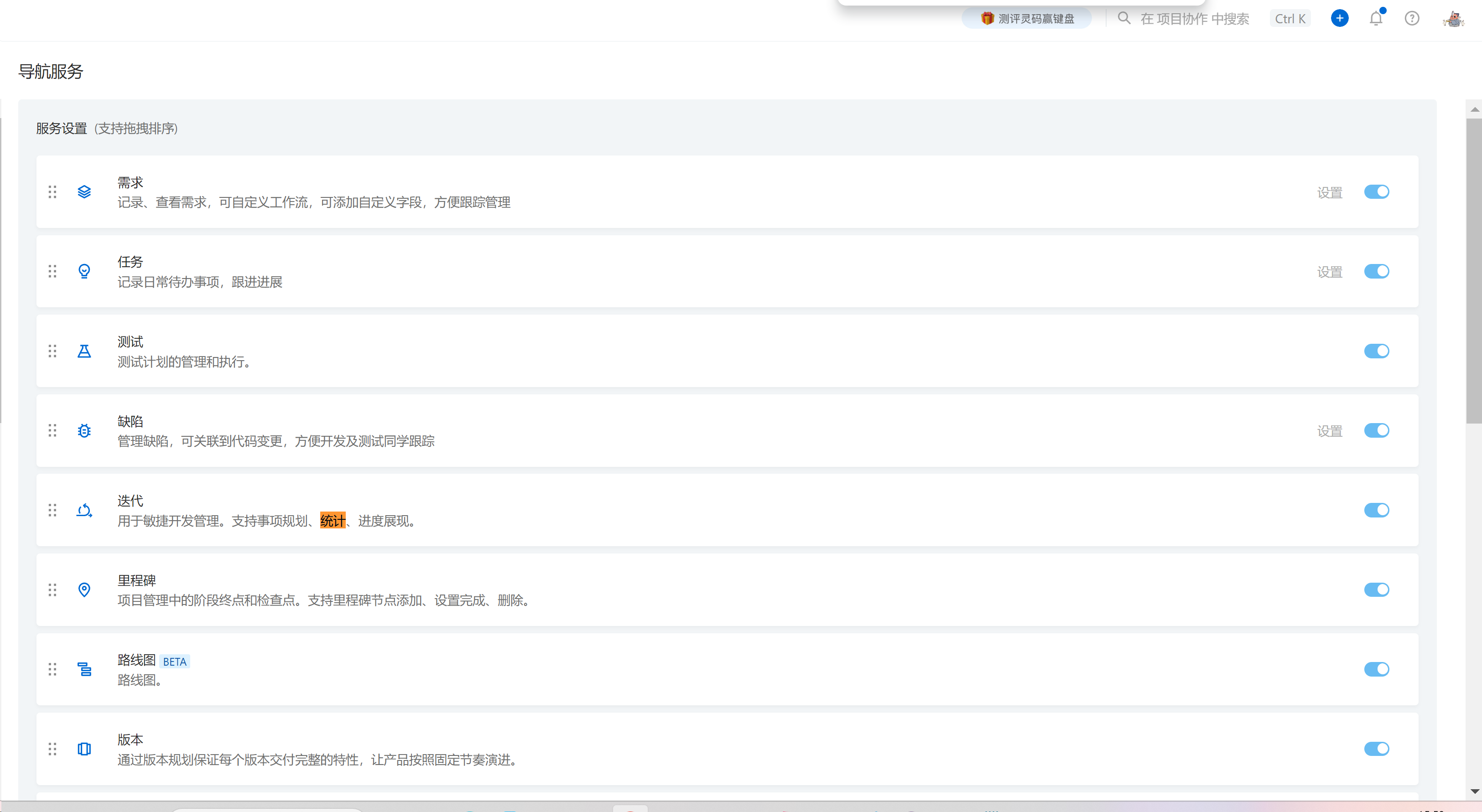Viewport: 1482px width, 812px height.
Task: Click the 里程碑 service title
Action: 137,580
